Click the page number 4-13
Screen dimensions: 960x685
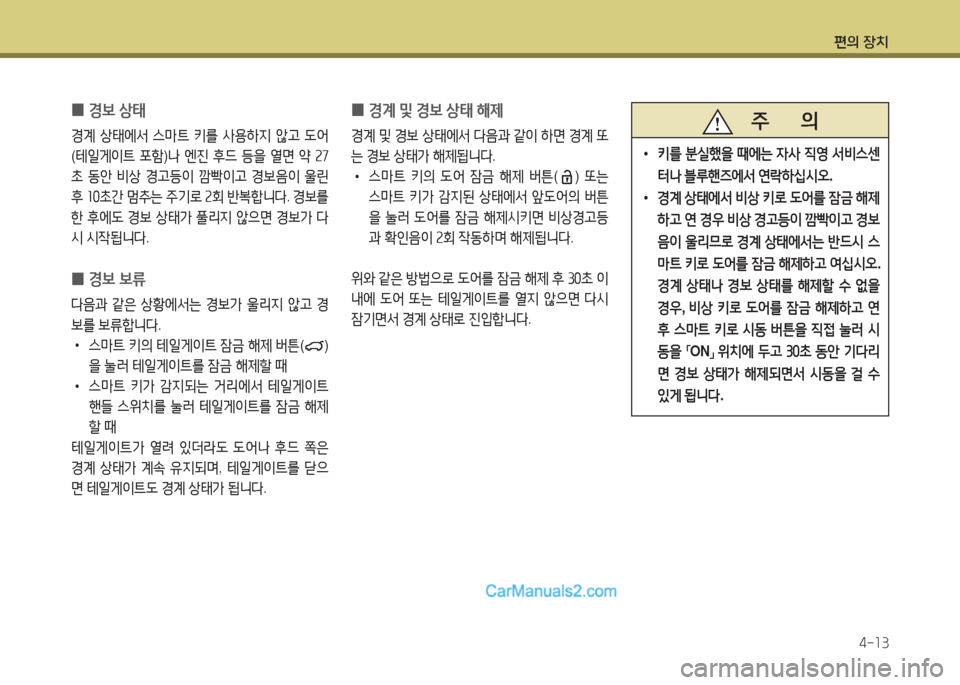873,643
